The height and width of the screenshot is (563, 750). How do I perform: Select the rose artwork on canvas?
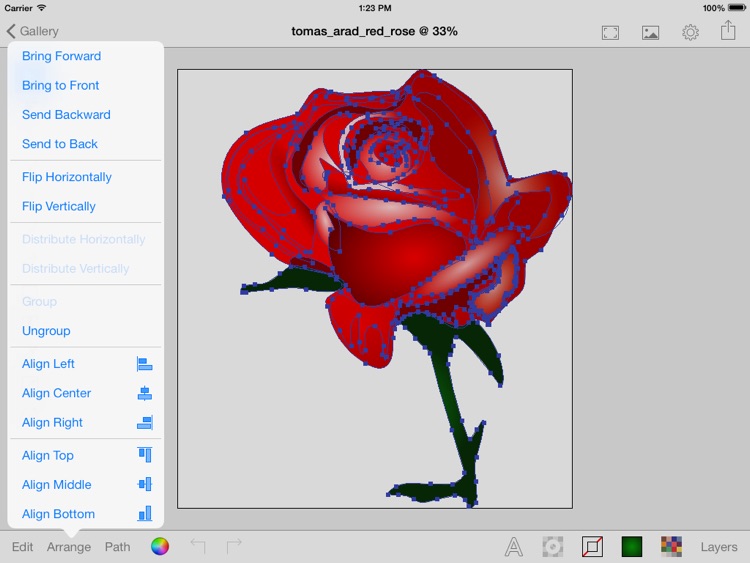(397, 287)
